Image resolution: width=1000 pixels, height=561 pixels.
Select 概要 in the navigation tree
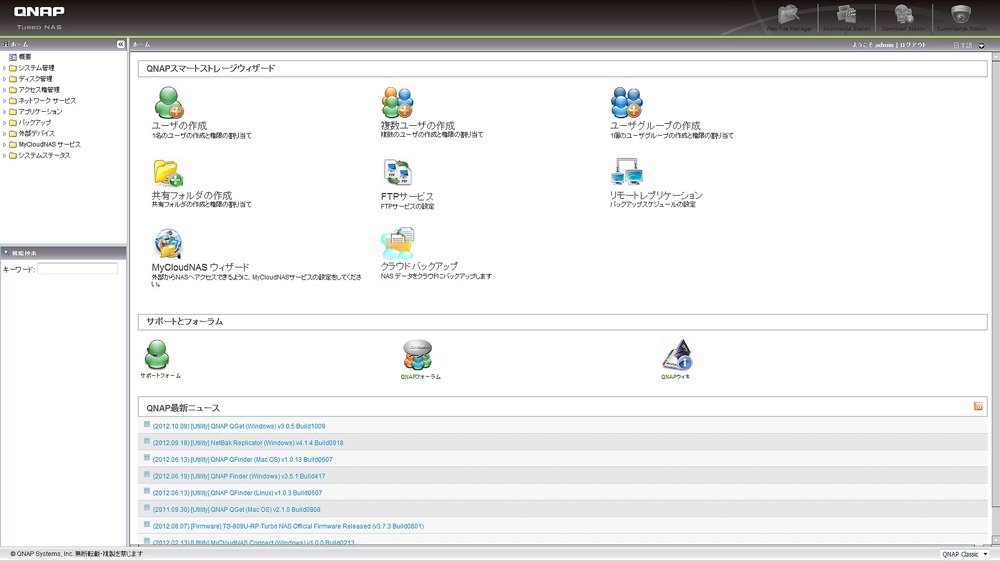pyautogui.click(x=25, y=57)
